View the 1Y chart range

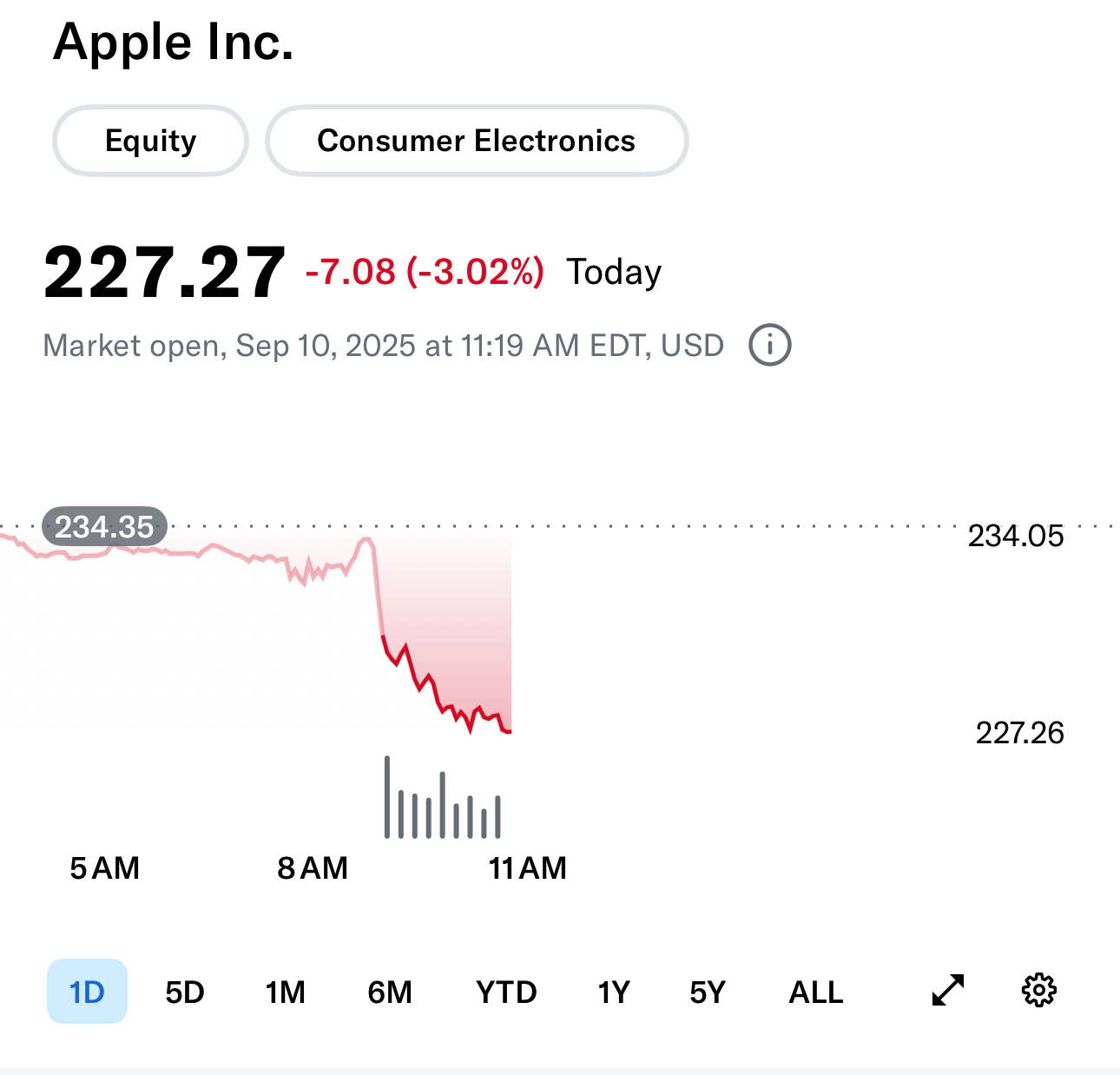tap(613, 991)
